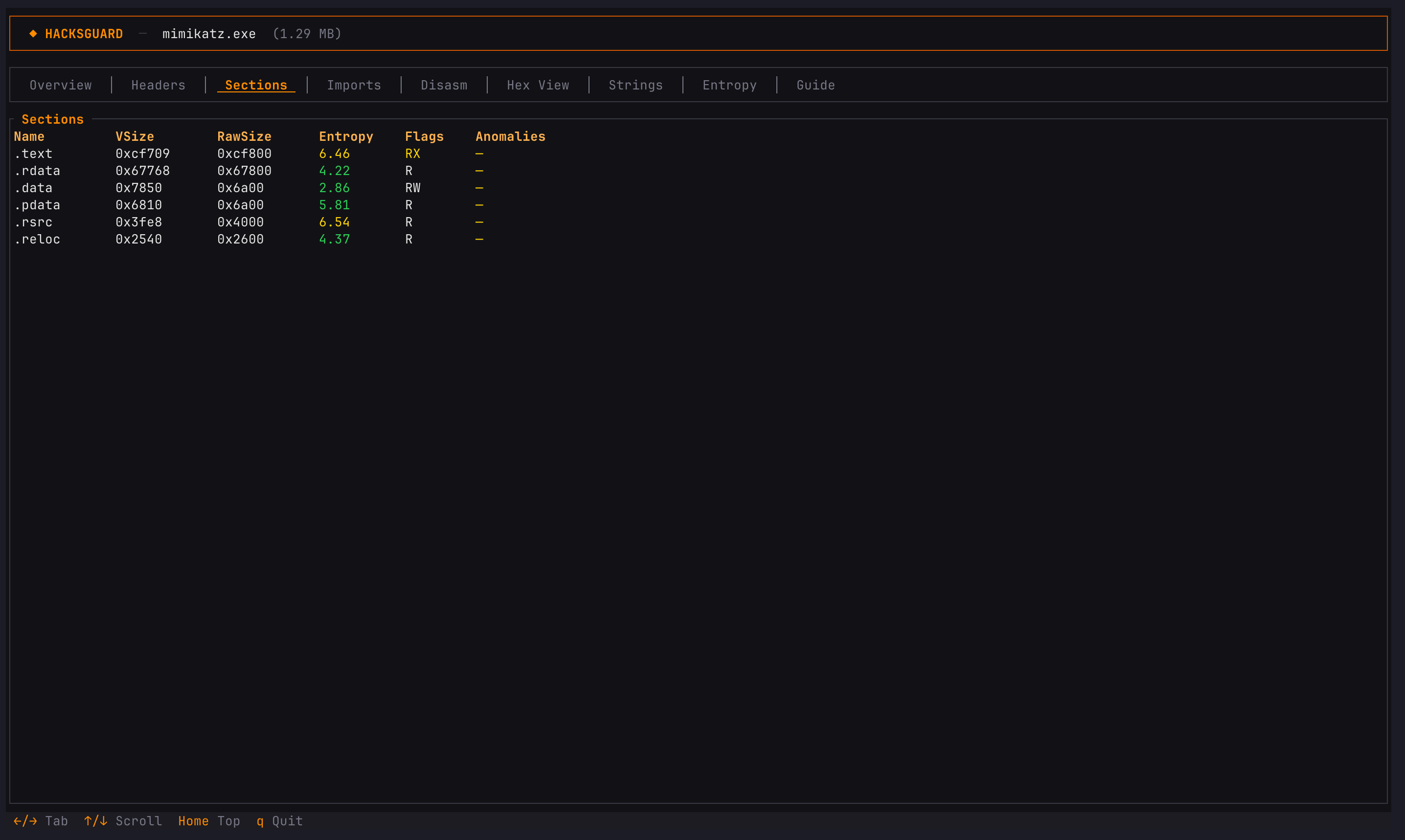Screen dimensions: 1405x840
Task: Click RawSize value 0x2600
Action: coord(241,240)
